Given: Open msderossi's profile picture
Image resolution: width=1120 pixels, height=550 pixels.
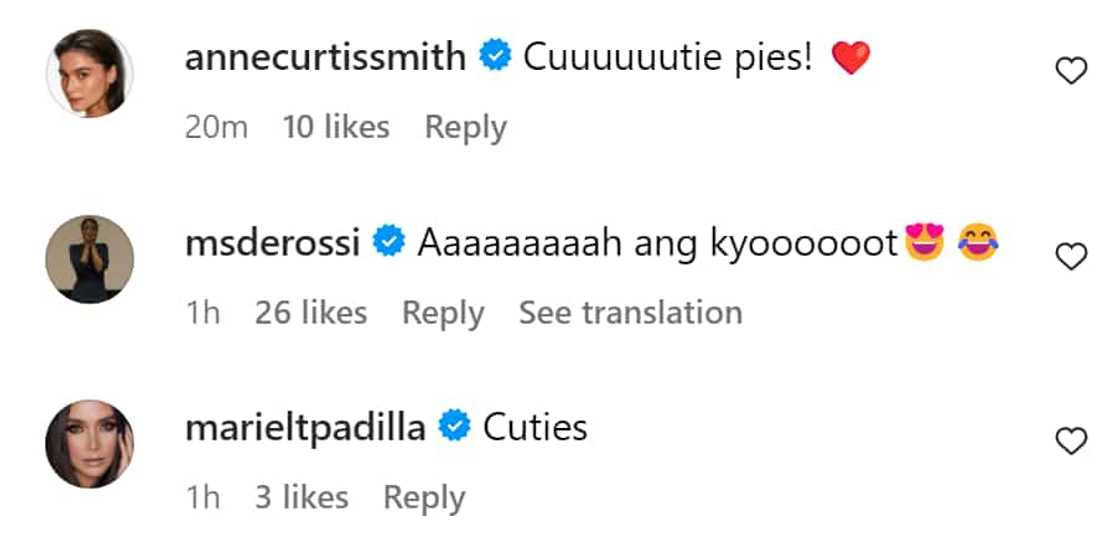Looking at the screenshot, I should point(90,258).
